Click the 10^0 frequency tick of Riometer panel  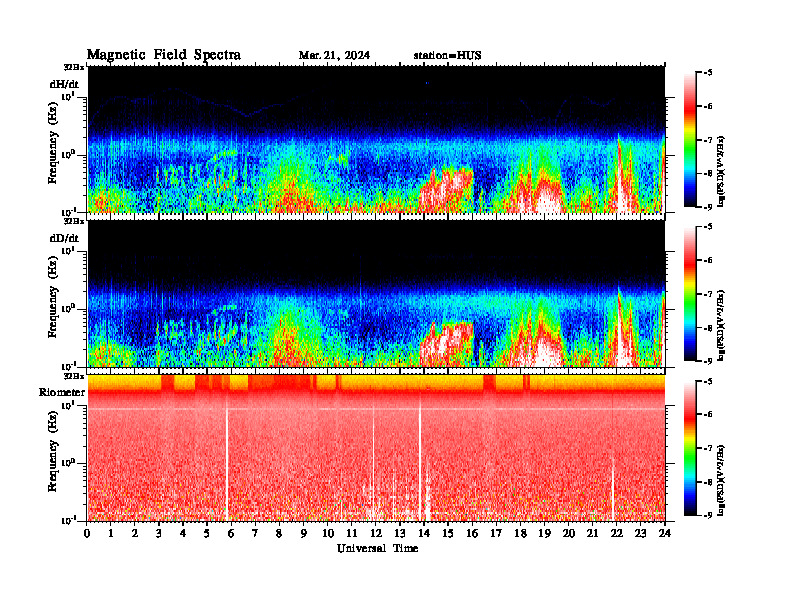point(67,463)
